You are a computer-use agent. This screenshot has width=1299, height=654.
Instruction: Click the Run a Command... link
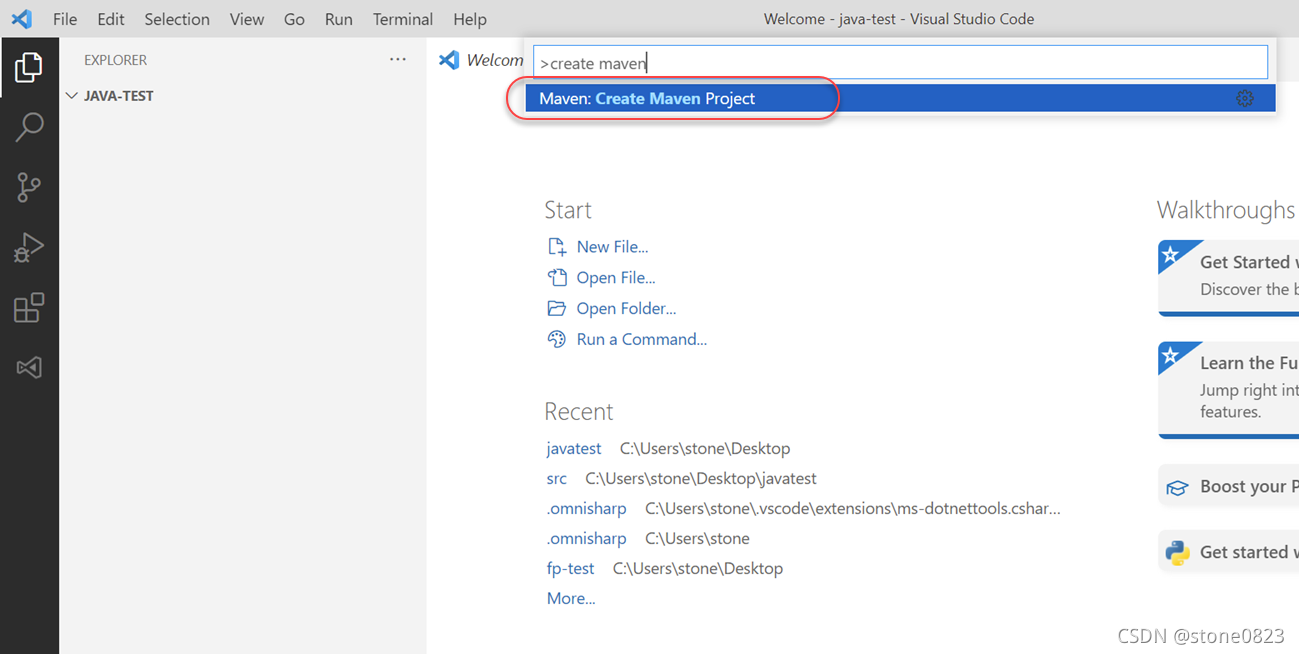[642, 340]
